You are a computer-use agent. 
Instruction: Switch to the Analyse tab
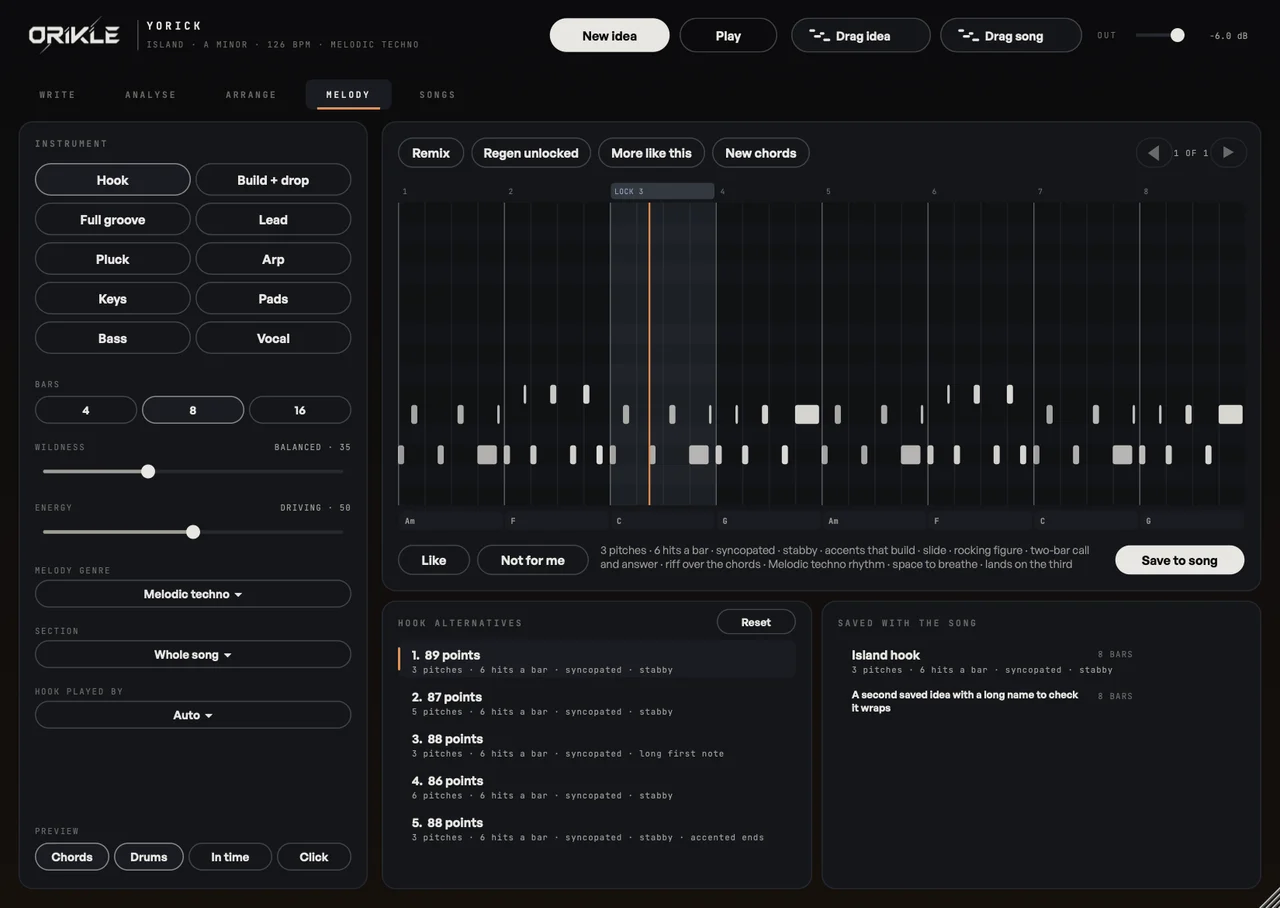(151, 95)
